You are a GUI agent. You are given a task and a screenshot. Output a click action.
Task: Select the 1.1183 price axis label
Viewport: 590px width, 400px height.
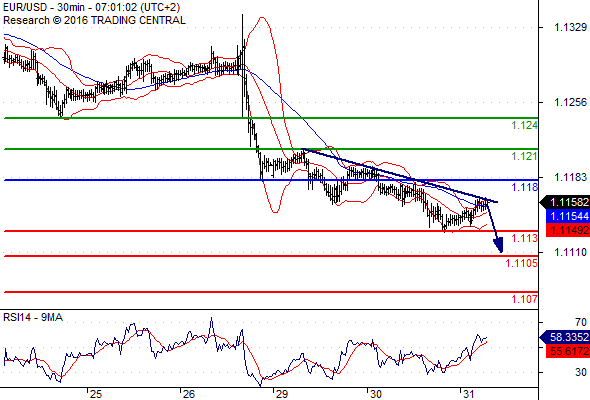pos(570,177)
